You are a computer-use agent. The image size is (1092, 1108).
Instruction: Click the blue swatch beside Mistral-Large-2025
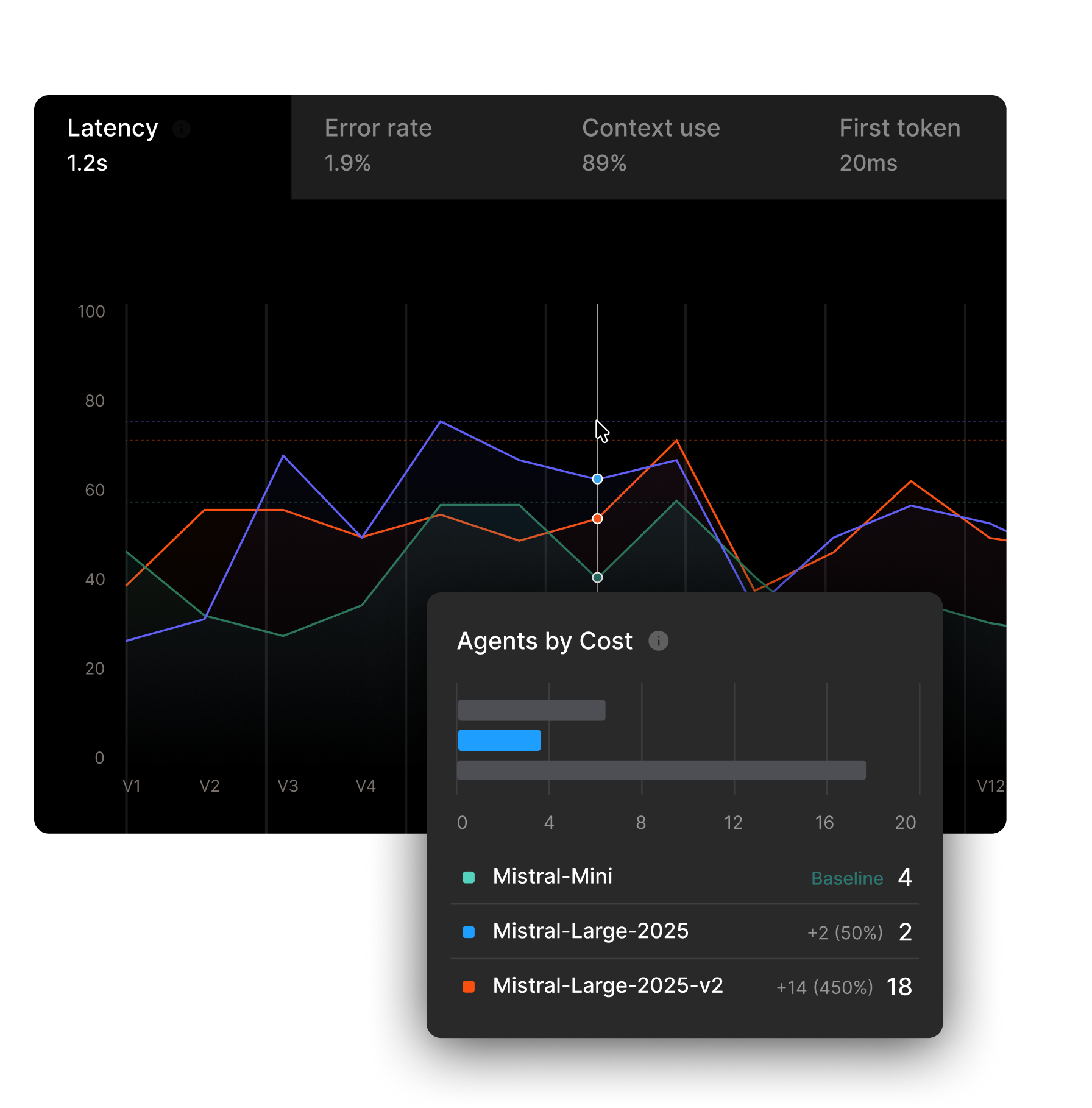tap(469, 932)
